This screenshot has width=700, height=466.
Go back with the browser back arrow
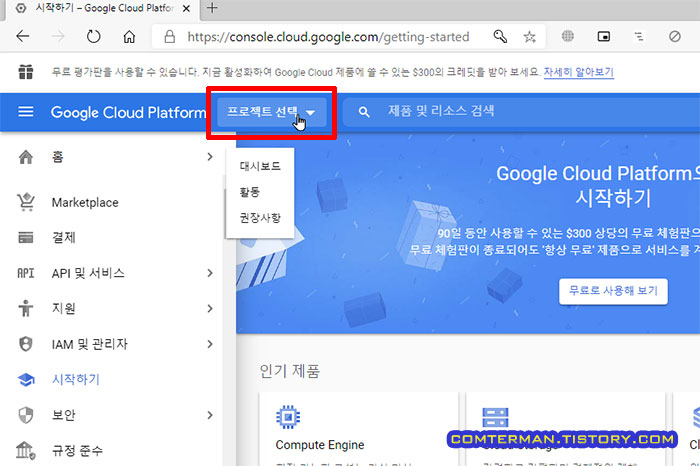tap(22, 36)
